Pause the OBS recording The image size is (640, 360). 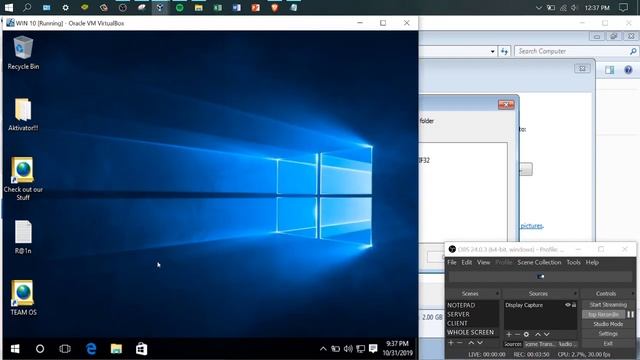click(630, 314)
